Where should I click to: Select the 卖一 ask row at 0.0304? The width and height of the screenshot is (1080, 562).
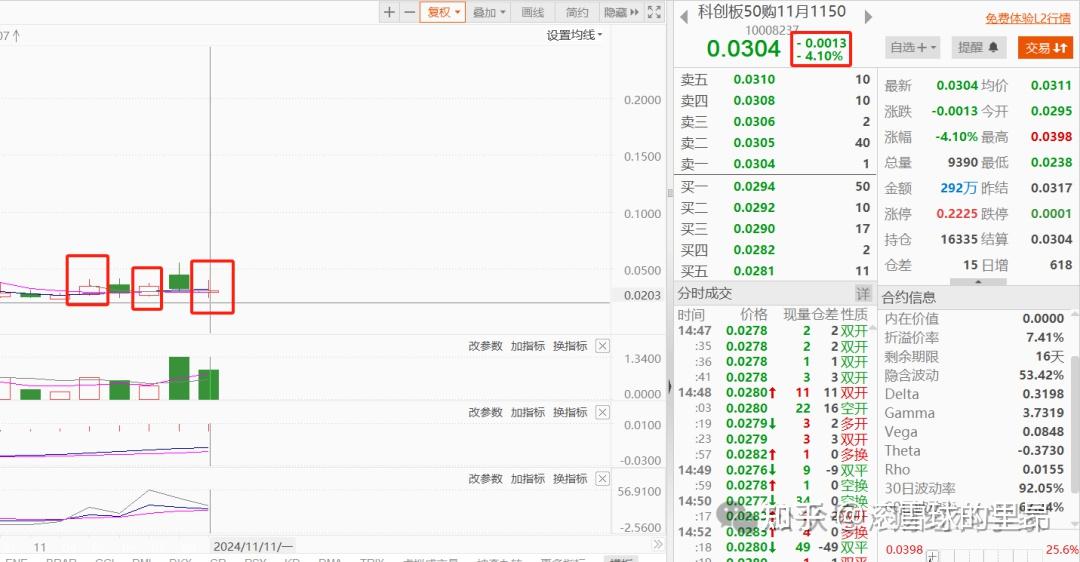click(775, 164)
